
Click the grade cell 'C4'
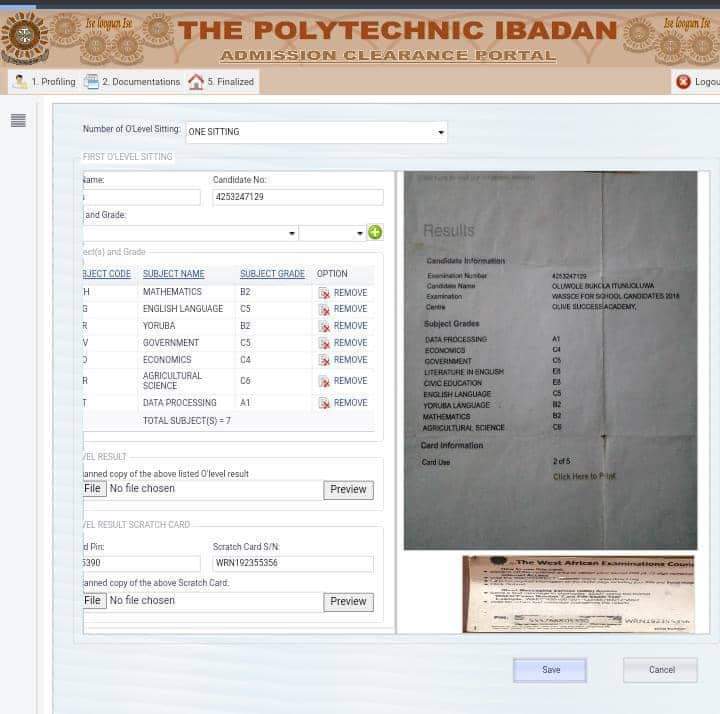pyautogui.click(x=245, y=360)
